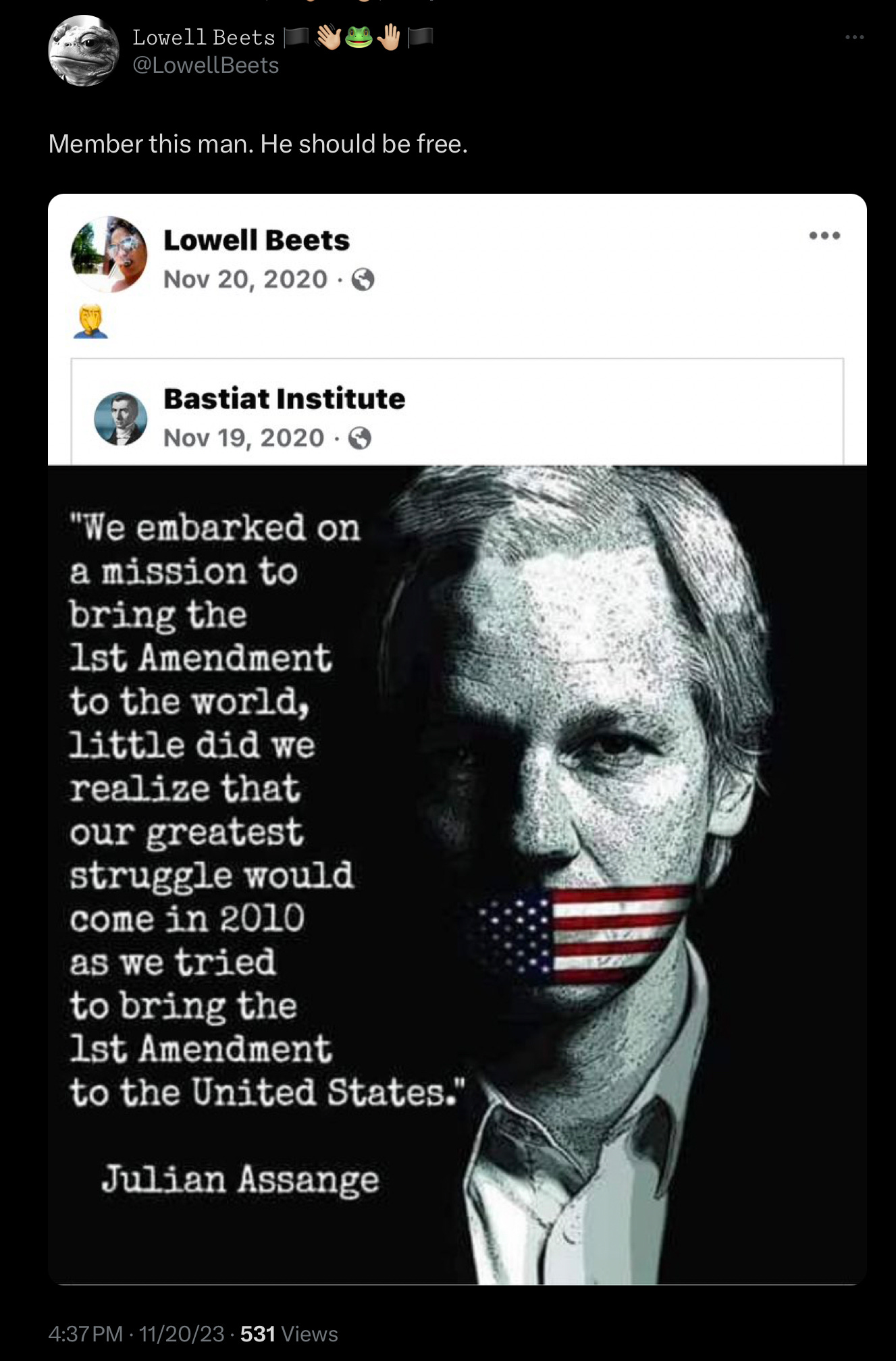This screenshot has height=1361, width=896.
Task: Click the frog emoji in the display name
Action: tap(359, 37)
